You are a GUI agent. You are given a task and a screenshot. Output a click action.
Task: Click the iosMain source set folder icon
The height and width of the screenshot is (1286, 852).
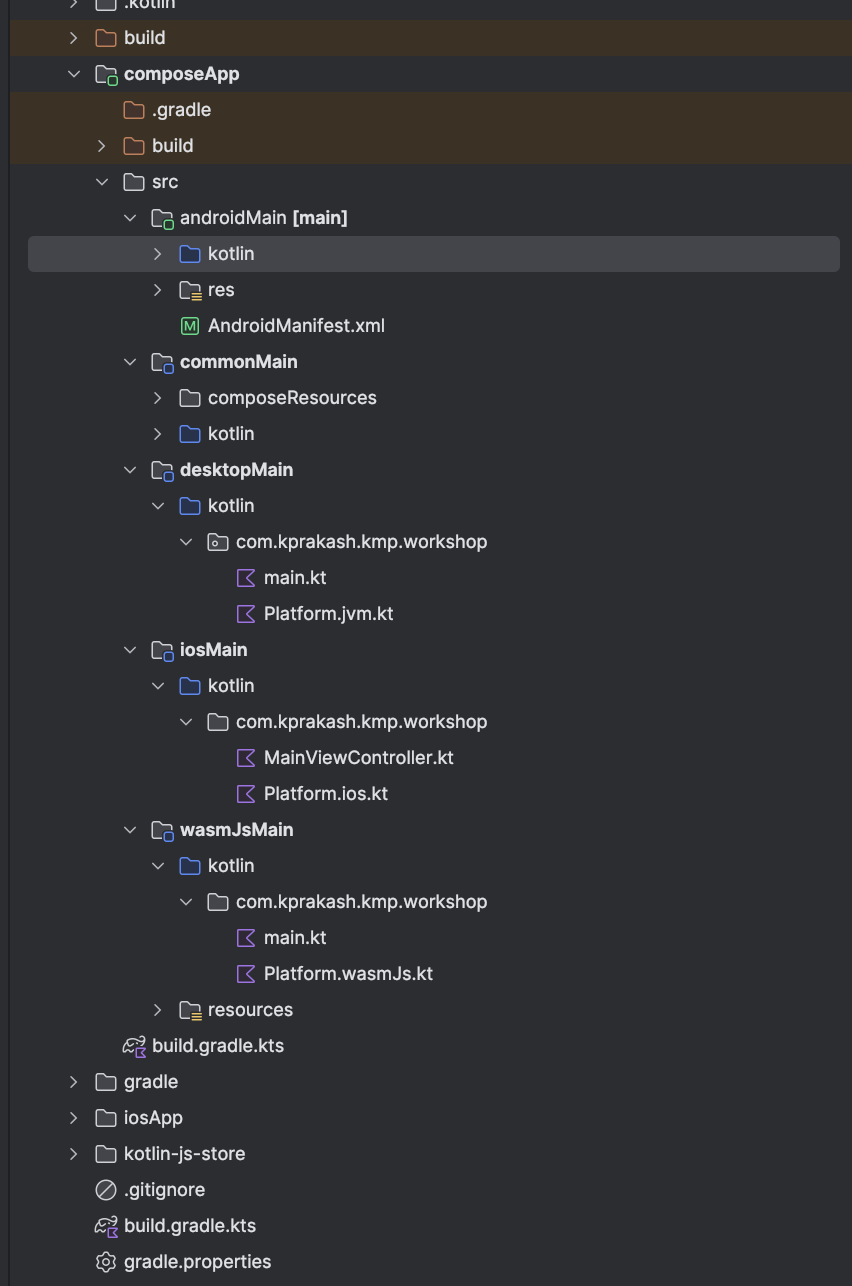tap(162, 650)
